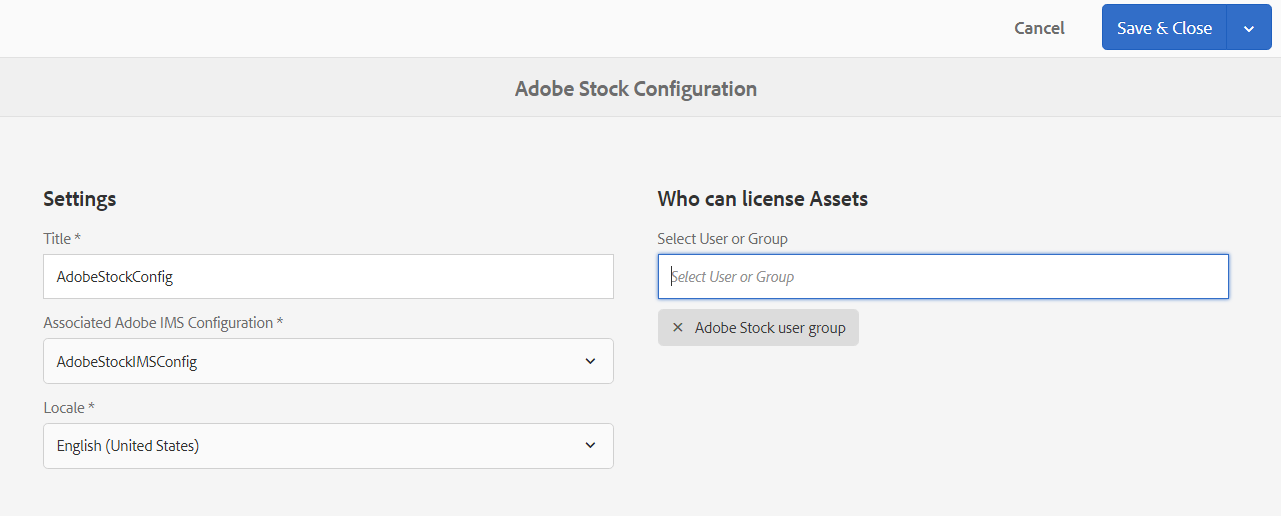
Task: Click the required asterisk beside Locale
Action: coord(92,407)
